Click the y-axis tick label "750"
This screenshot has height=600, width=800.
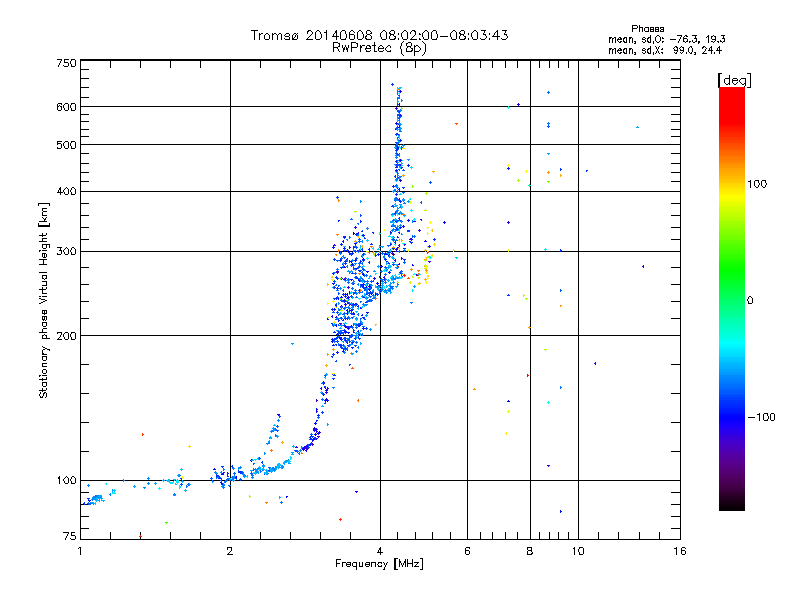click(66, 63)
